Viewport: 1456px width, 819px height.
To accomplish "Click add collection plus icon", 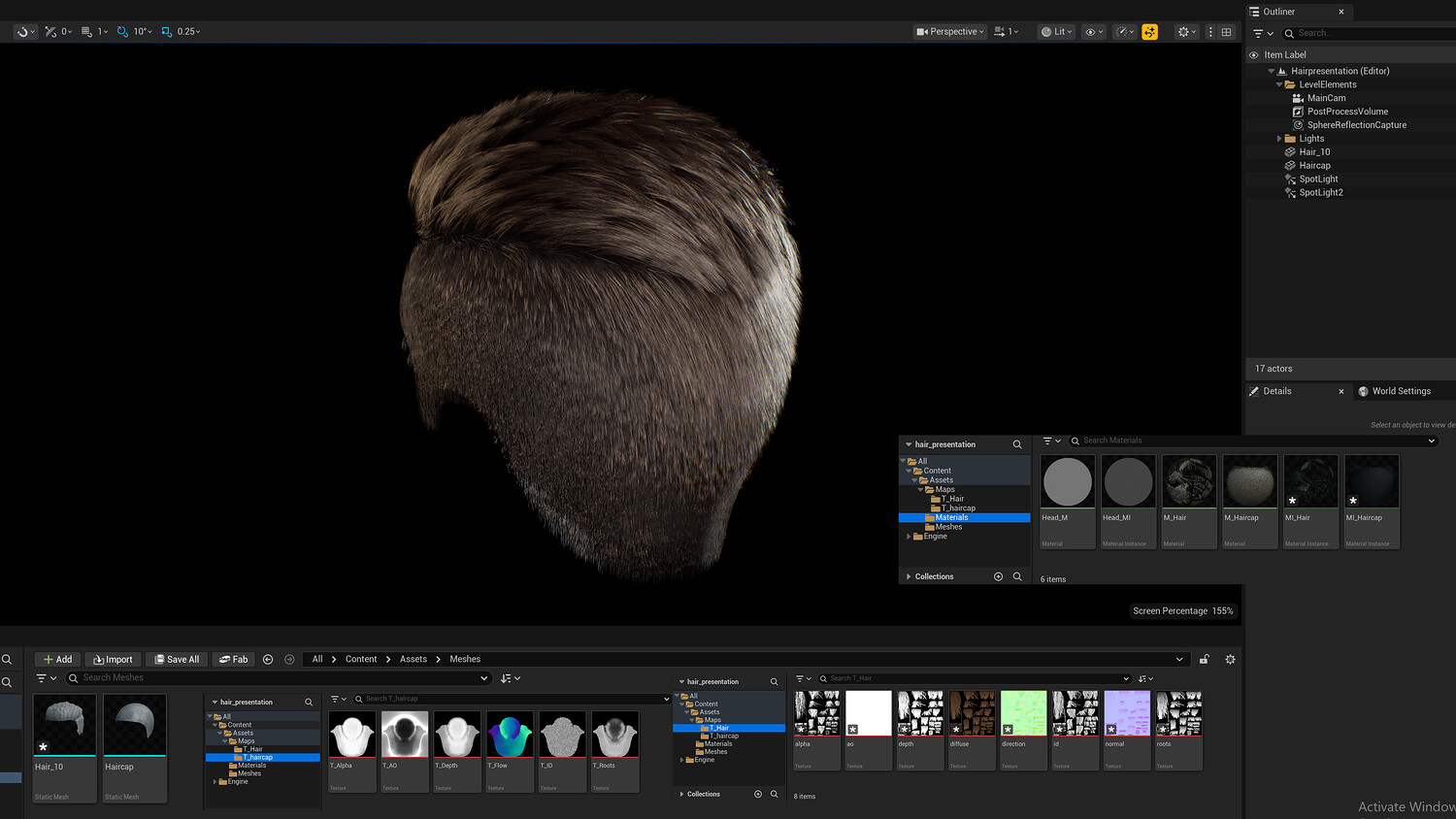I will (998, 576).
